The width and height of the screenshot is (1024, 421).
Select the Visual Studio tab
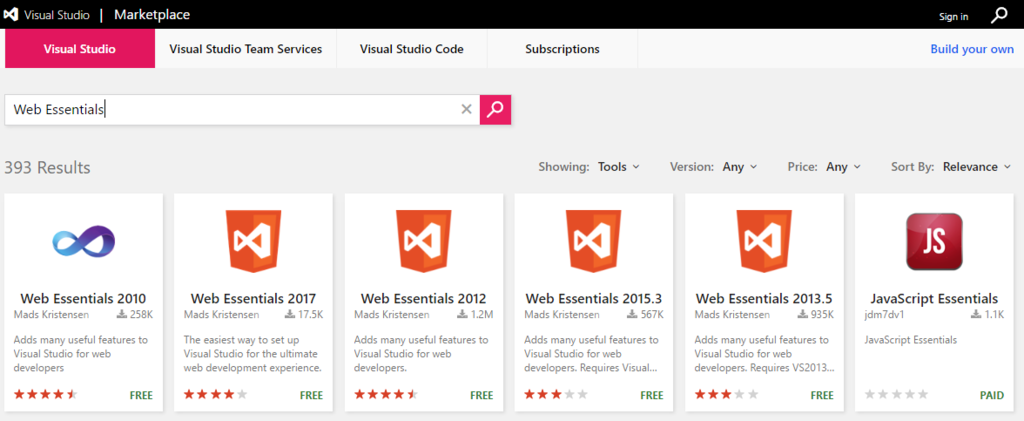click(x=80, y=49)
